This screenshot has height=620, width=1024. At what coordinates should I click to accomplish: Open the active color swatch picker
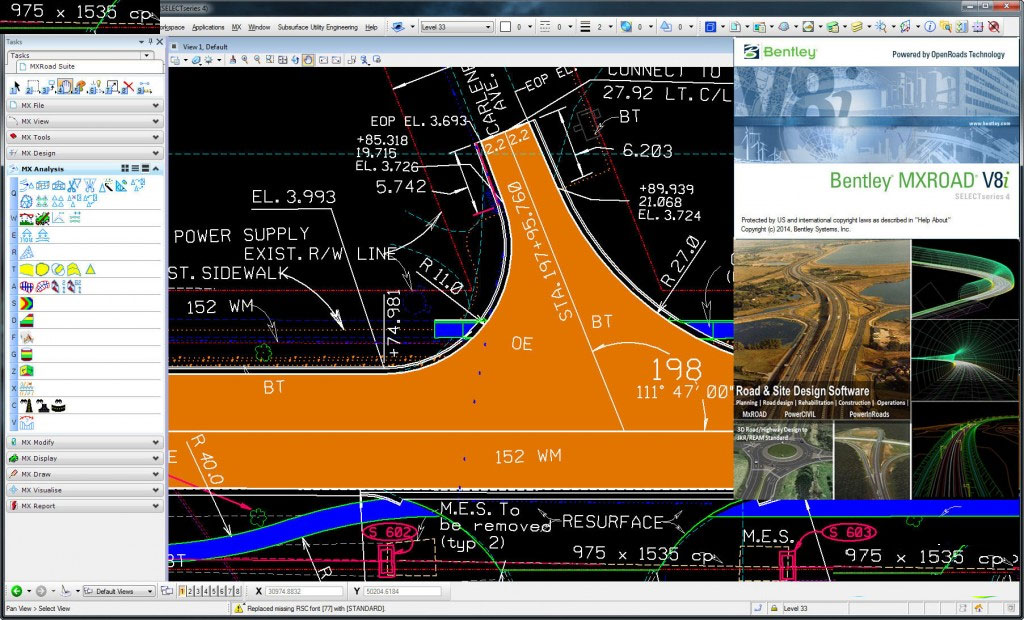505,27
